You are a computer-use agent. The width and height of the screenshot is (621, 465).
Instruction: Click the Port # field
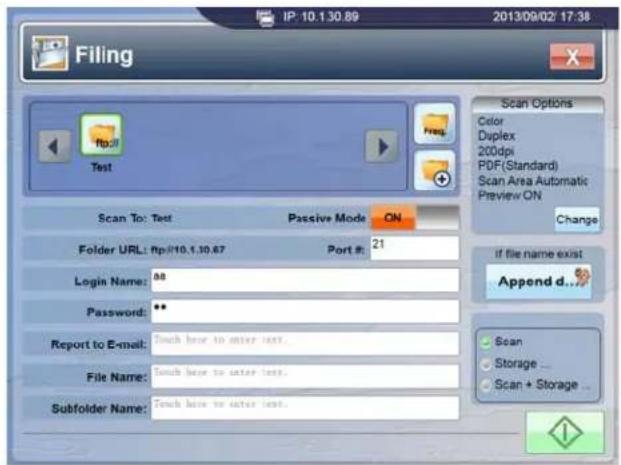[415, 248]
